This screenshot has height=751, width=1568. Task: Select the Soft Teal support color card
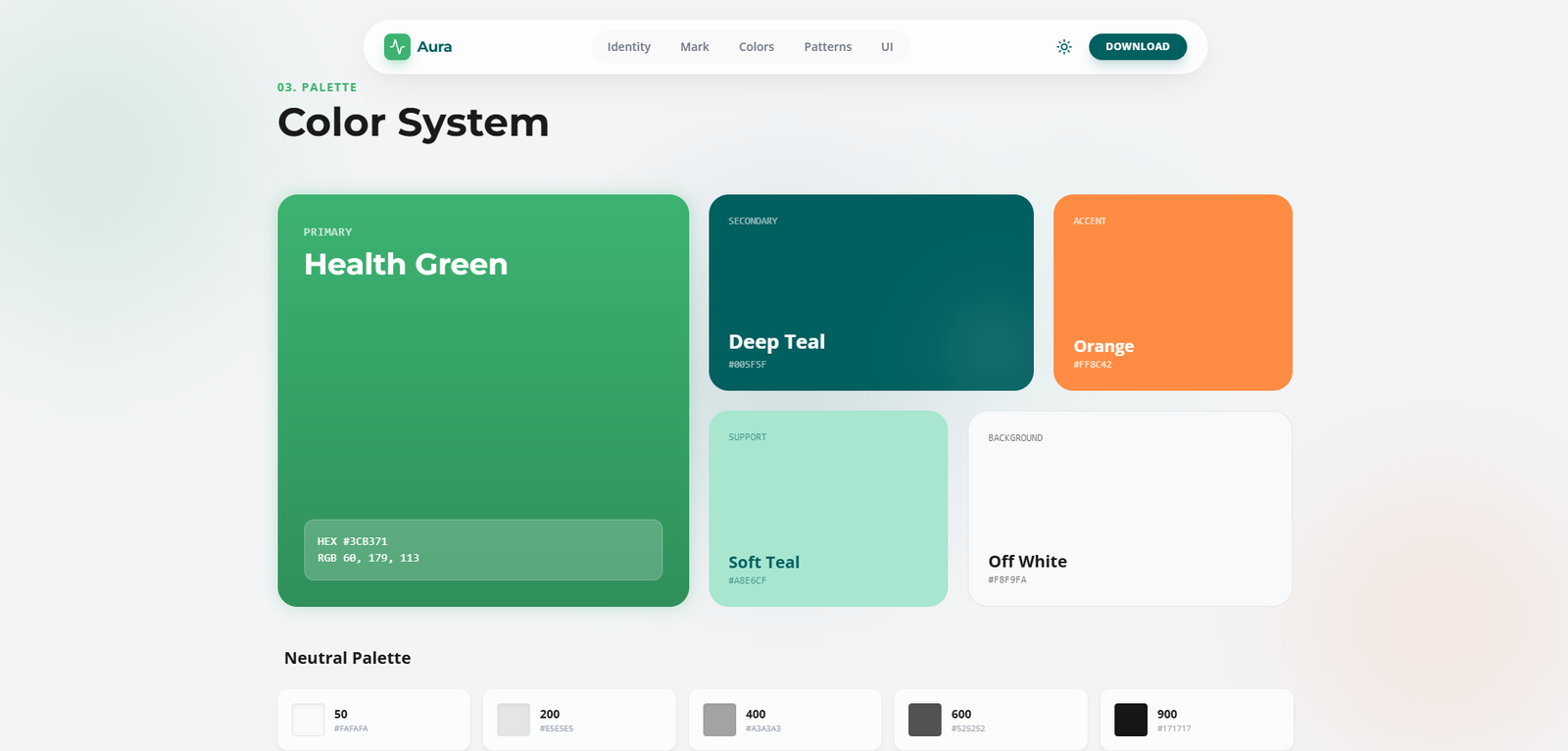[828, 508]
